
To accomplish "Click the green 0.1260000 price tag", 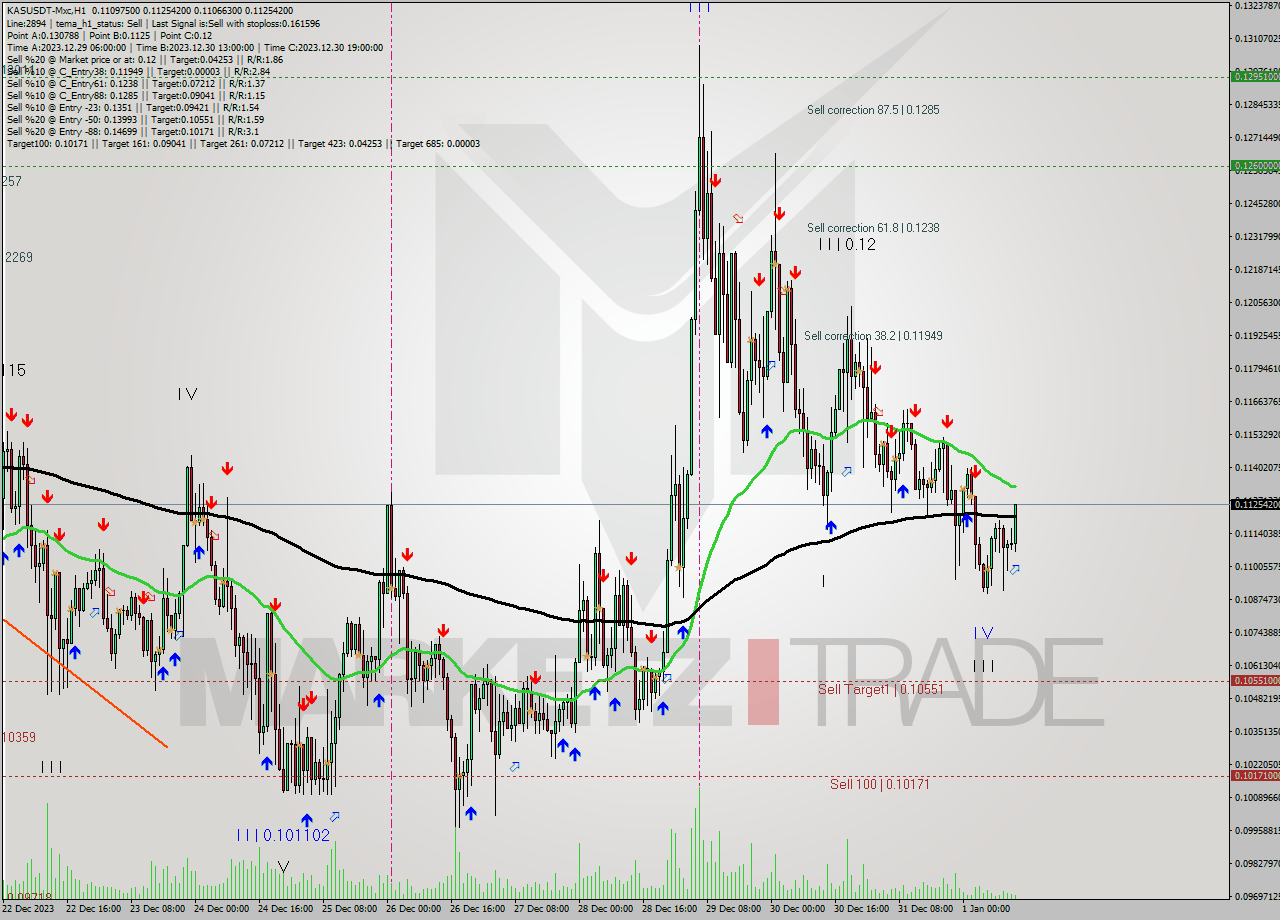I will pyautogui.click(x=1254, y=166).
